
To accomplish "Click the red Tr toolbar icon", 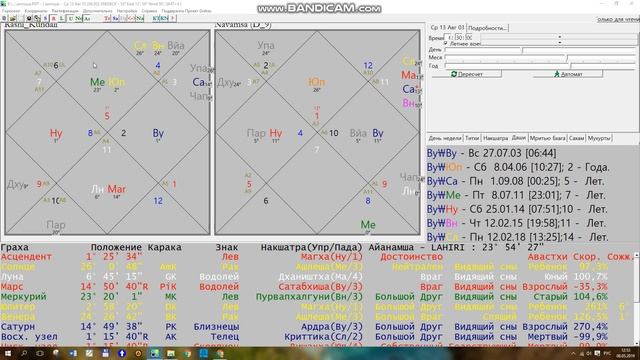I will coord(107,18).
